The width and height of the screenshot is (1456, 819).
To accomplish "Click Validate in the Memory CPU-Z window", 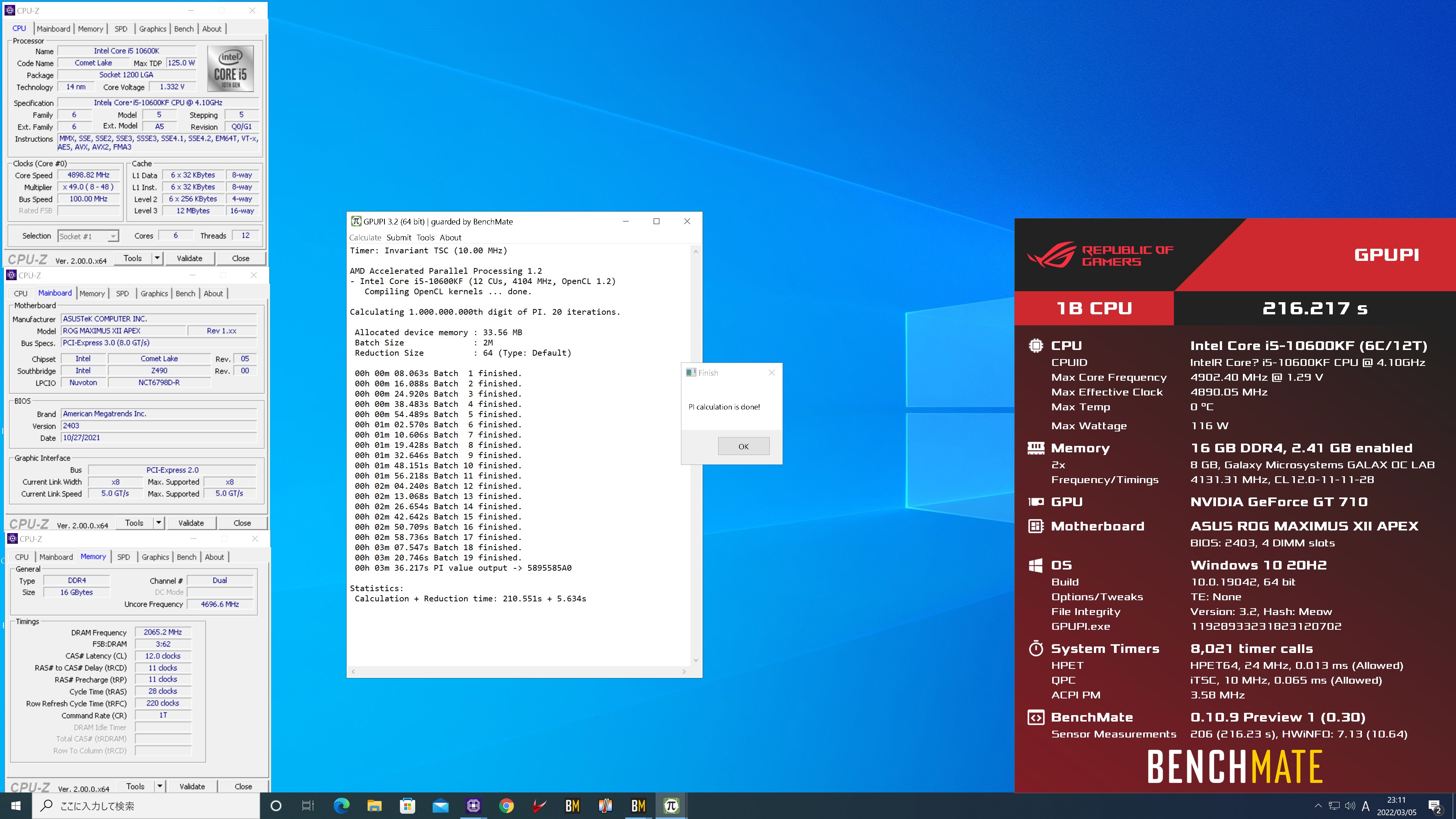I will 192,786.
